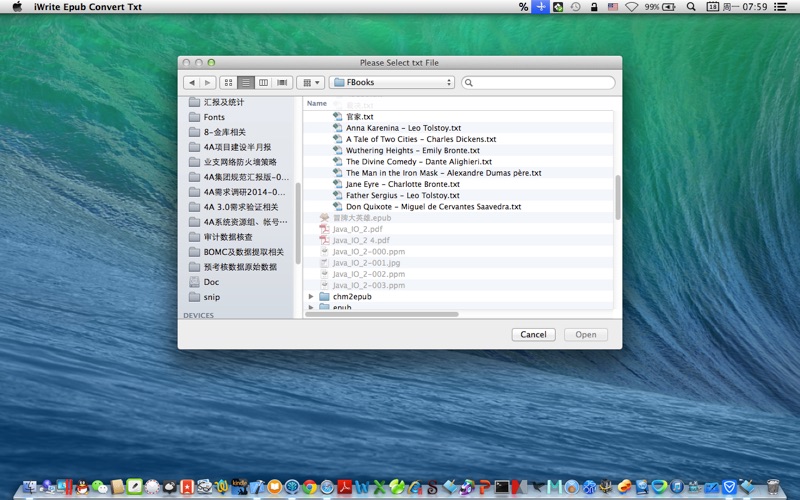
Task: Switch to column view mode
Action: [x=263, y=83]
